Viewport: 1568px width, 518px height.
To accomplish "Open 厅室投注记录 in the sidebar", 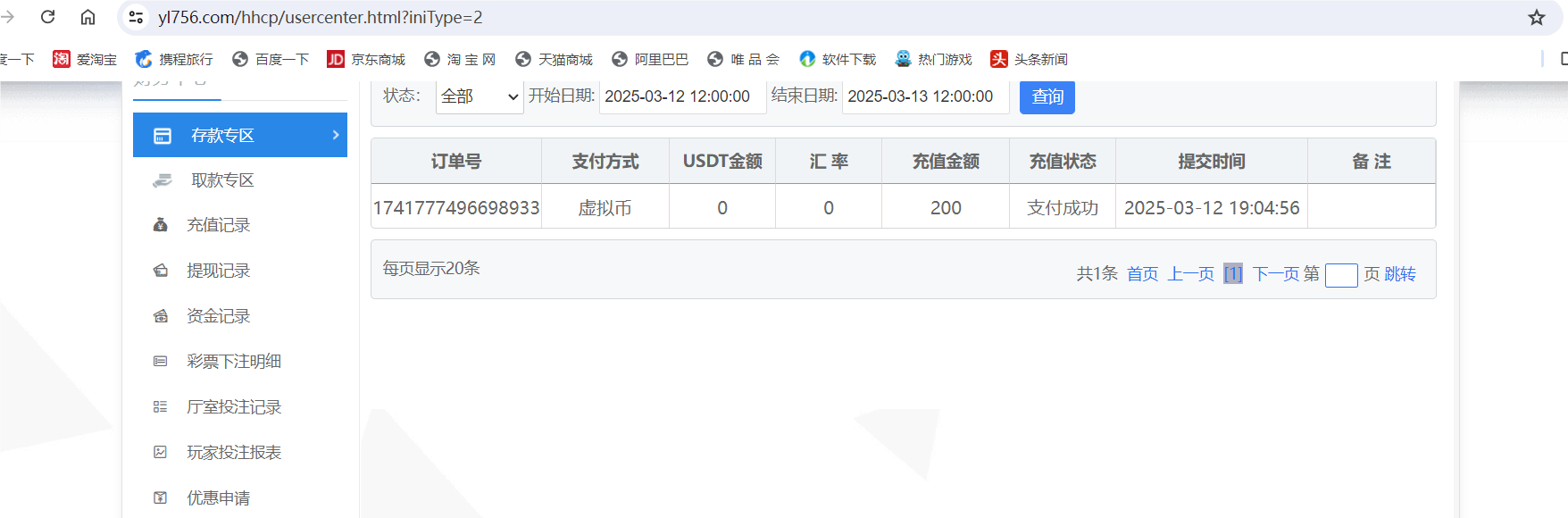I will (234, 407).
